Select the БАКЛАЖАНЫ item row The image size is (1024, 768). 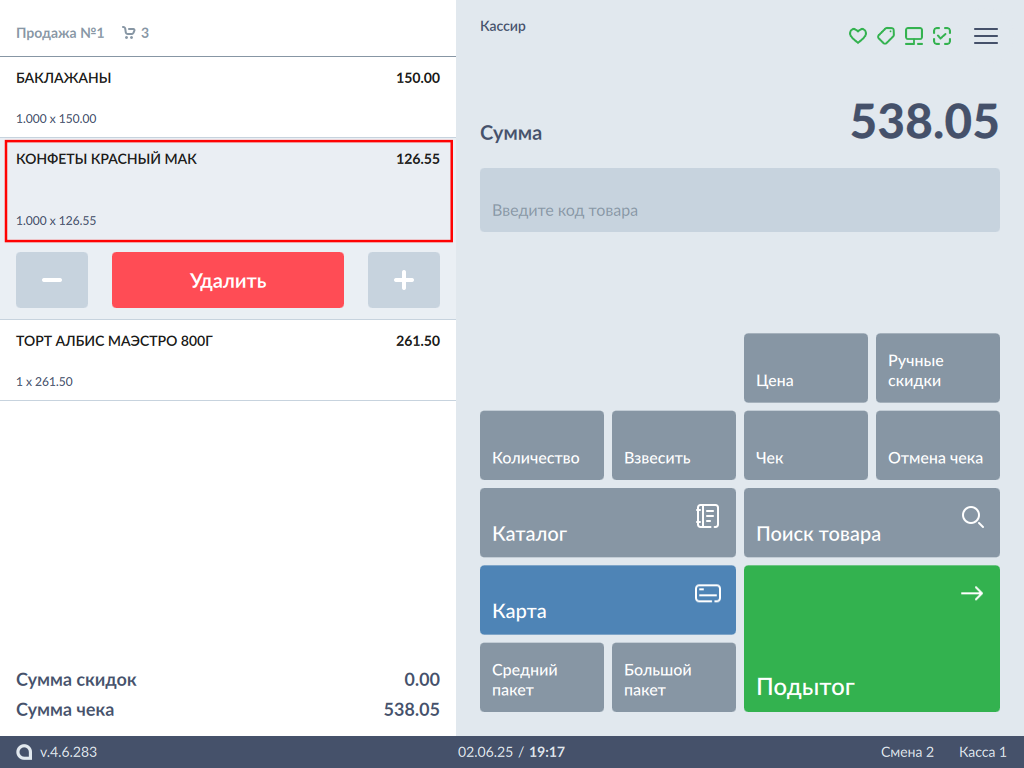(228, 98)
